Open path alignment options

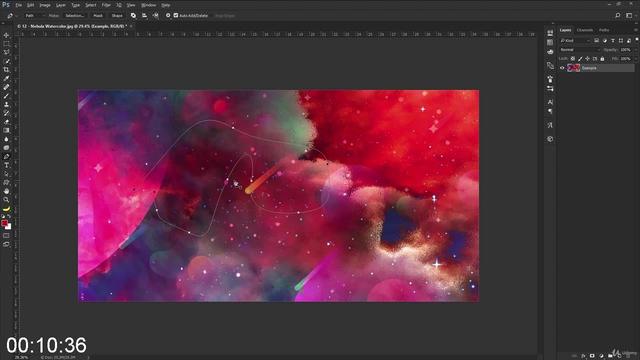(144, 16)
